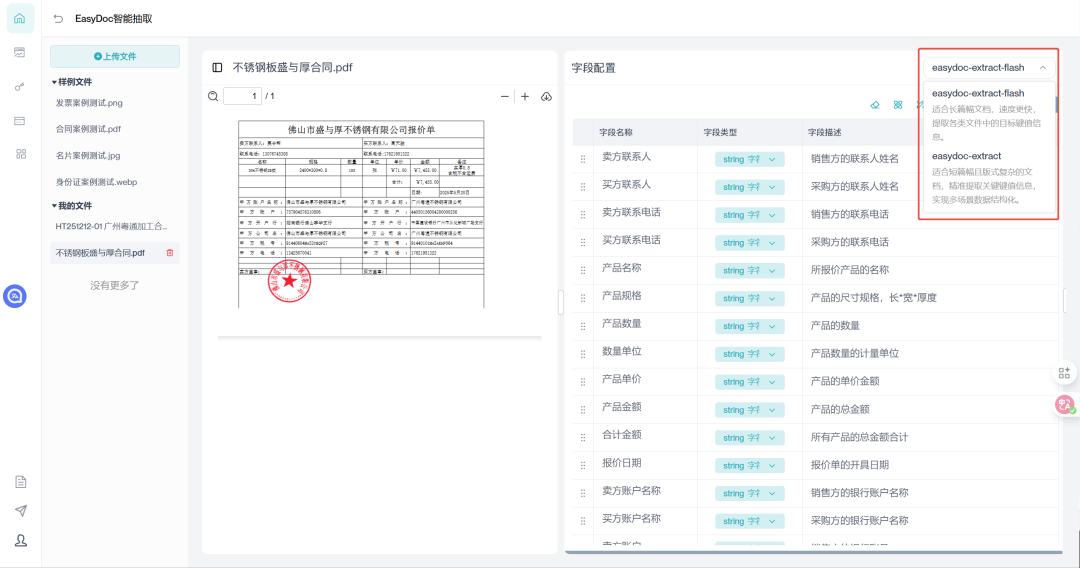The image size is (1080, 568).
Task: Open the billing card icon in sidebar
Action: [20, 120]
